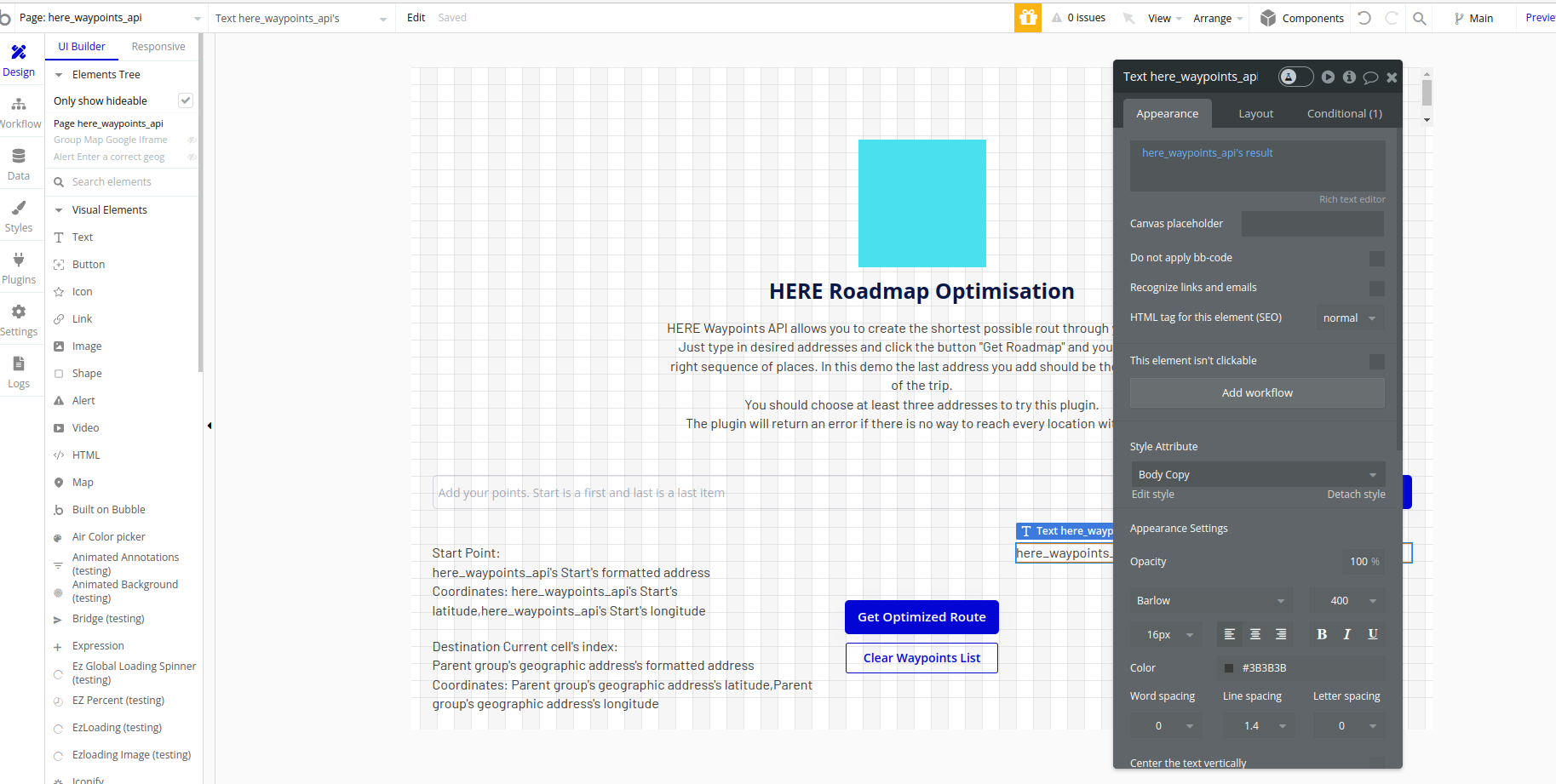Open the element info icon
The image size is (1556, 784).
(1349, 77)
